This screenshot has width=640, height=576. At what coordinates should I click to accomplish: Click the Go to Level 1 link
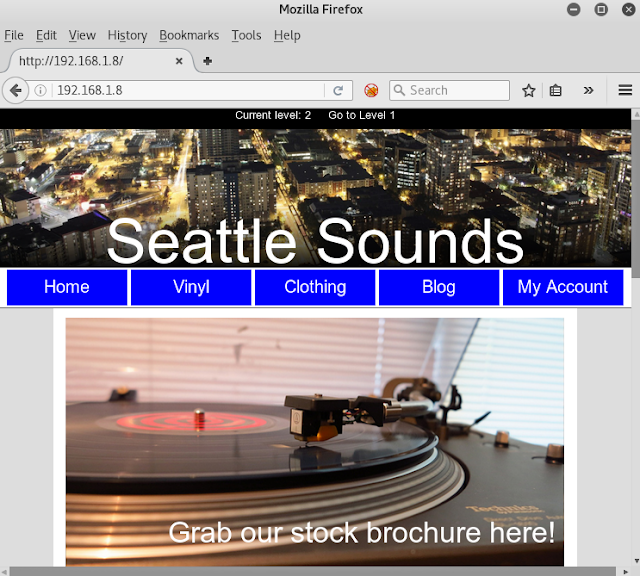click(362, 116)
